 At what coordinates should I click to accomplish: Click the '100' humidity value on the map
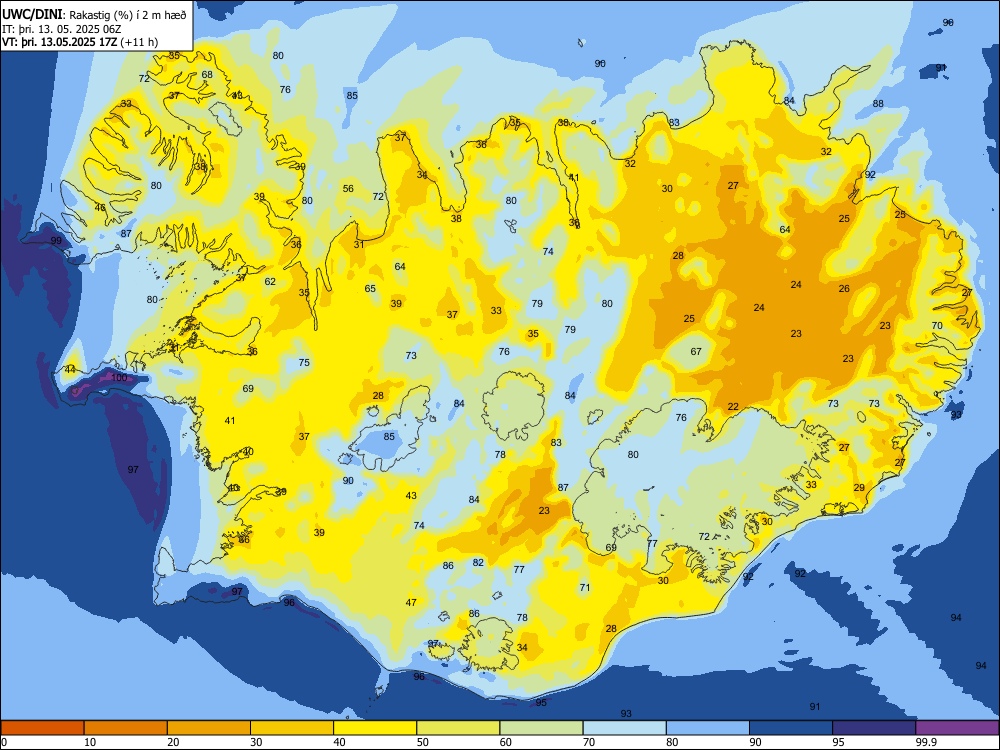point(119,378)
